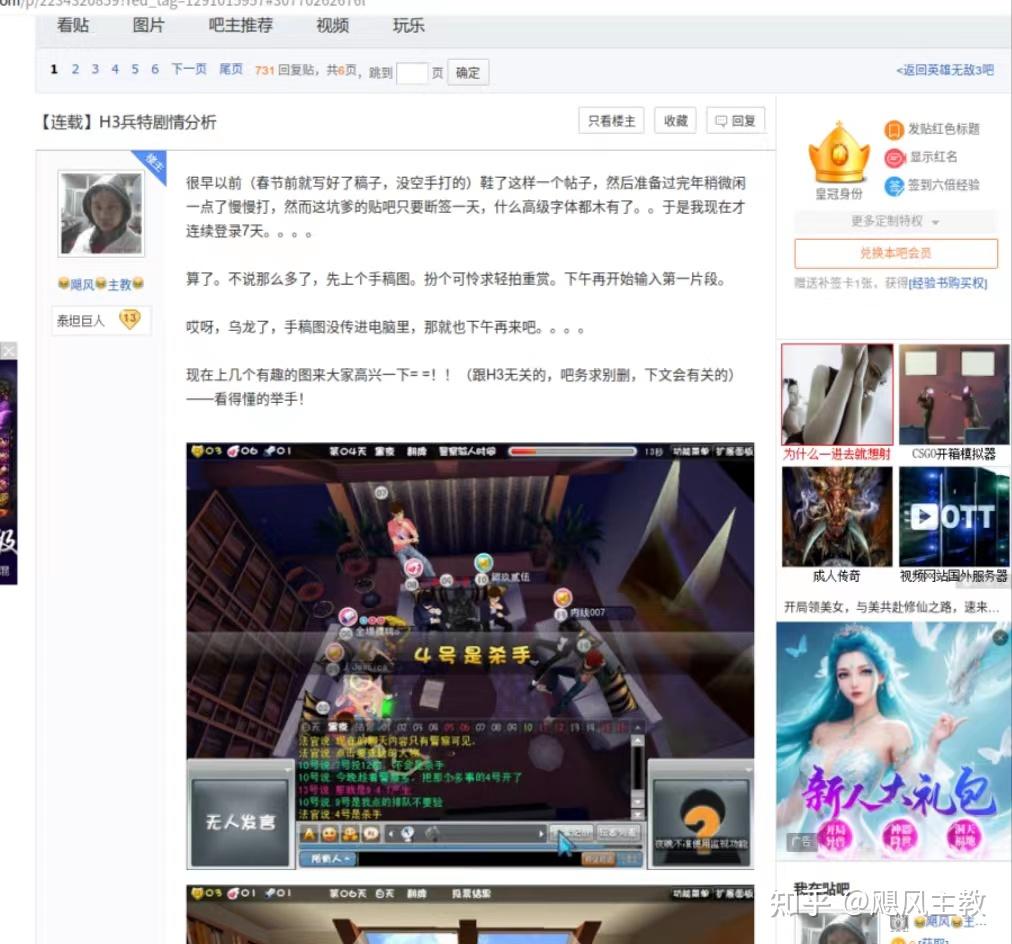1012x944 pixels.
Task: Focus the jump-to-page input box
Action: (412, 72)
